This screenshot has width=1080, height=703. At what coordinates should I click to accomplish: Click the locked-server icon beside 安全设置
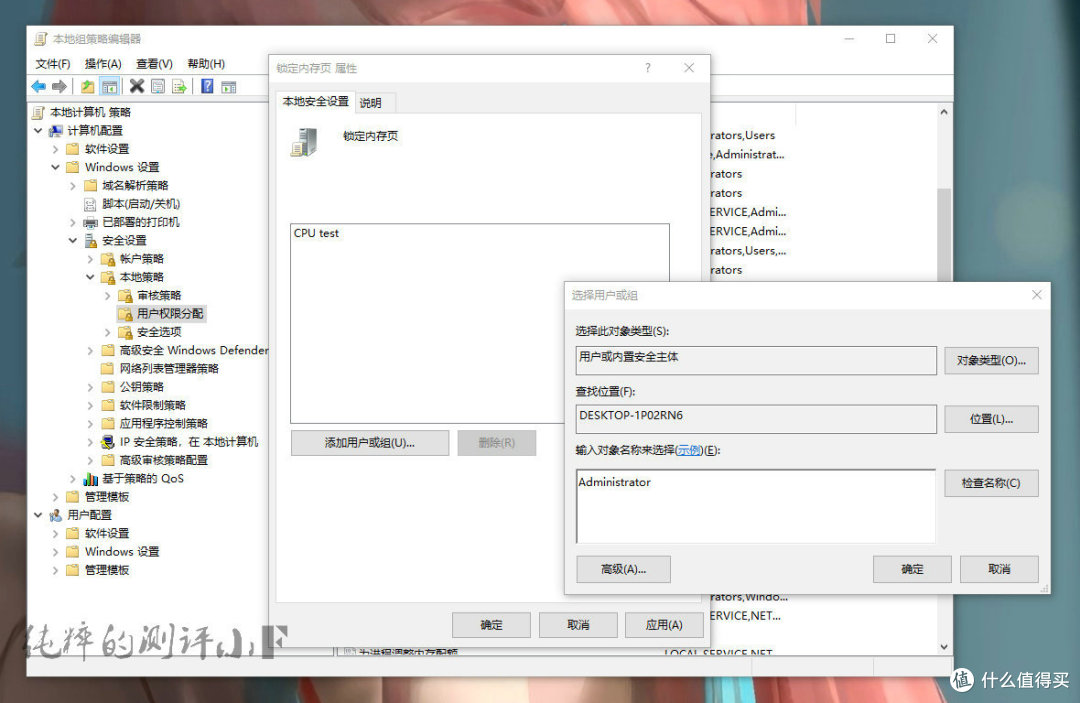[x=90, y=241]
